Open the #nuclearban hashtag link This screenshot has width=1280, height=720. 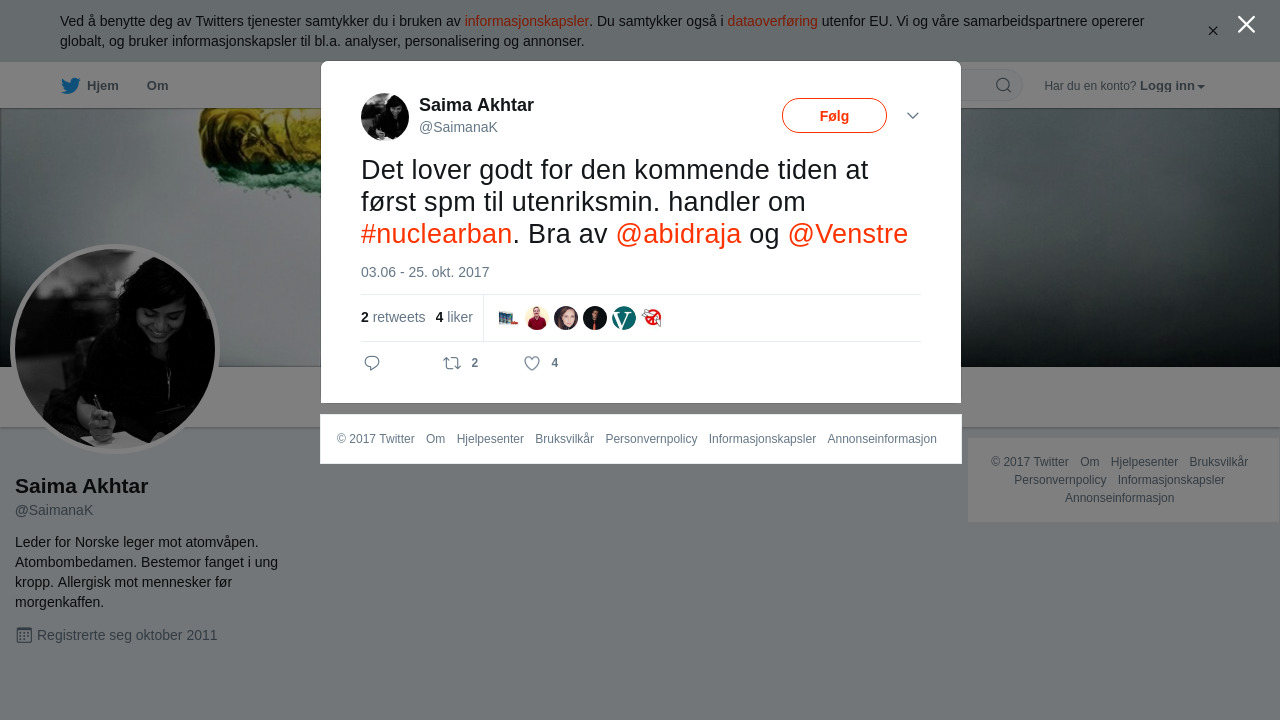tap(436, 234)
